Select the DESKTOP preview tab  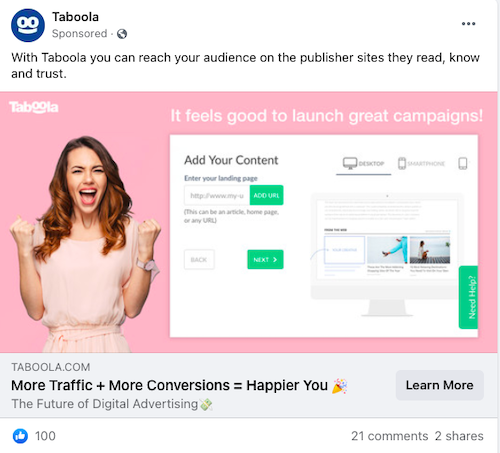(x=364, y=163)
